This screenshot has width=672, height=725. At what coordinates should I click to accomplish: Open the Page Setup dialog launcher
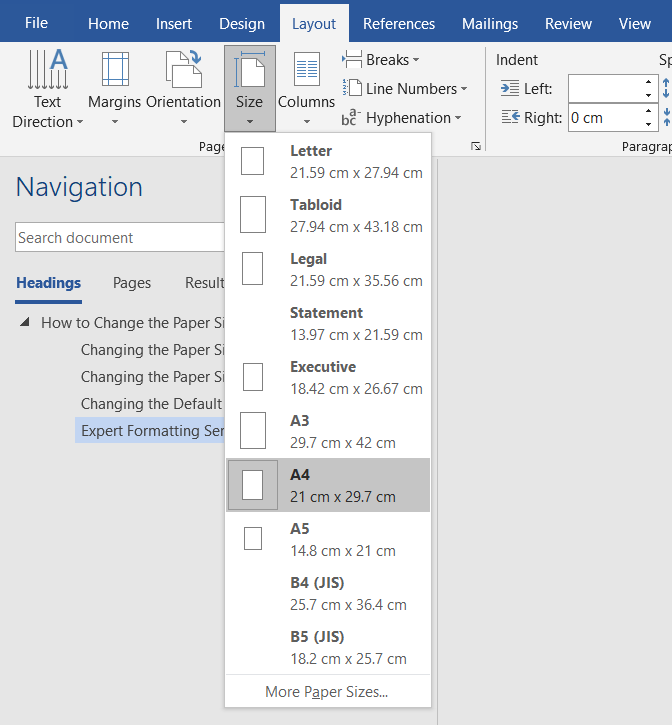tap(476, 146)
